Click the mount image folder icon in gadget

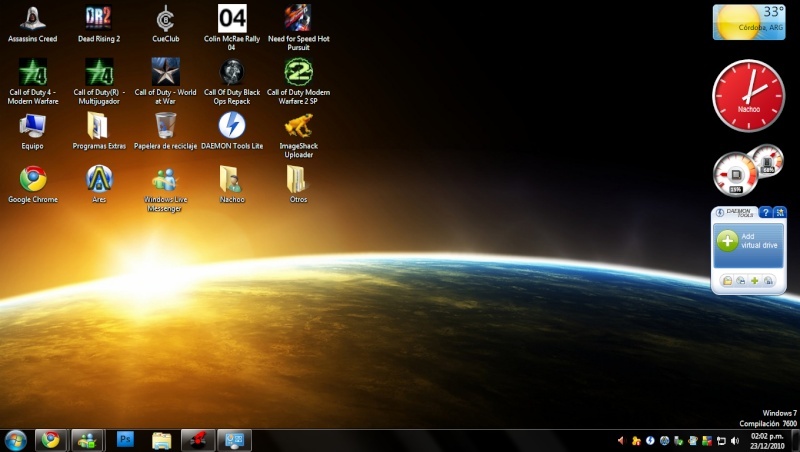point(727,281)
